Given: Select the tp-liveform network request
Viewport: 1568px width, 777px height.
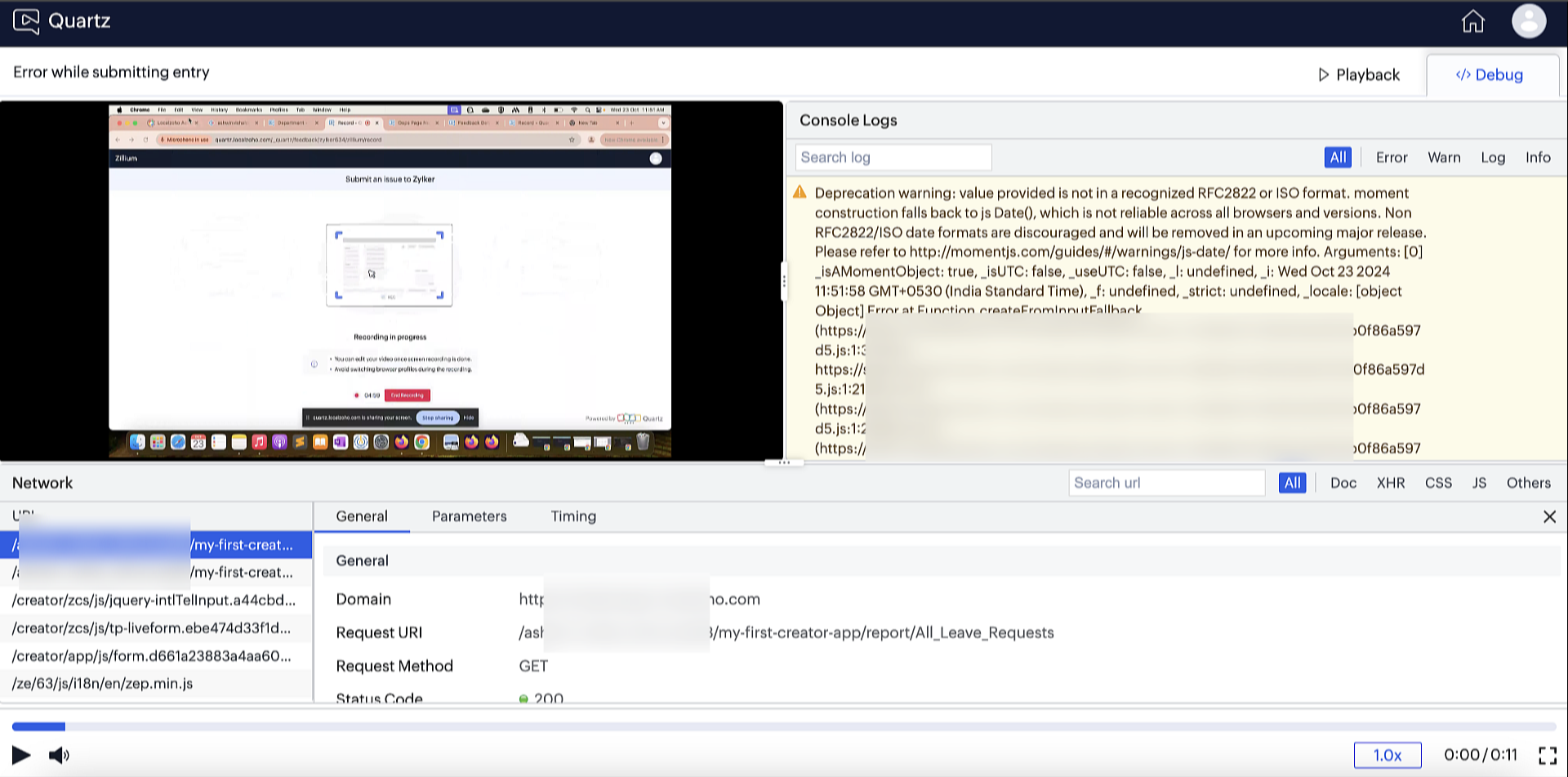Looking at the screenshot, I should click(156, 628).
